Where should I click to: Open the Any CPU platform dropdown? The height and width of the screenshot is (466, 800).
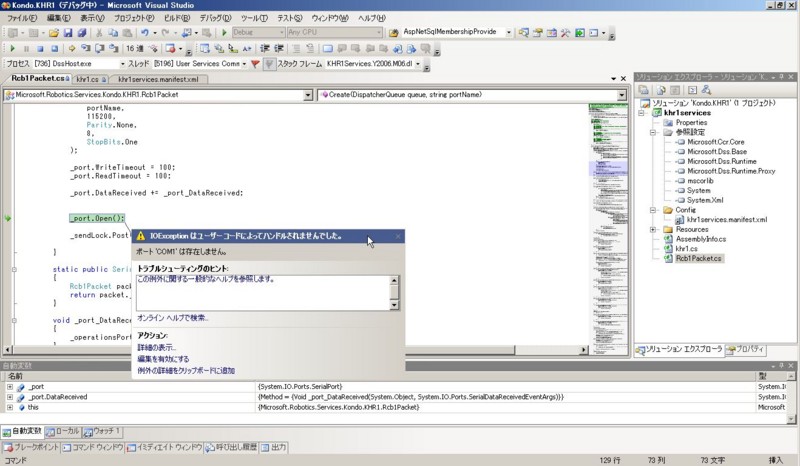point(379,33)
